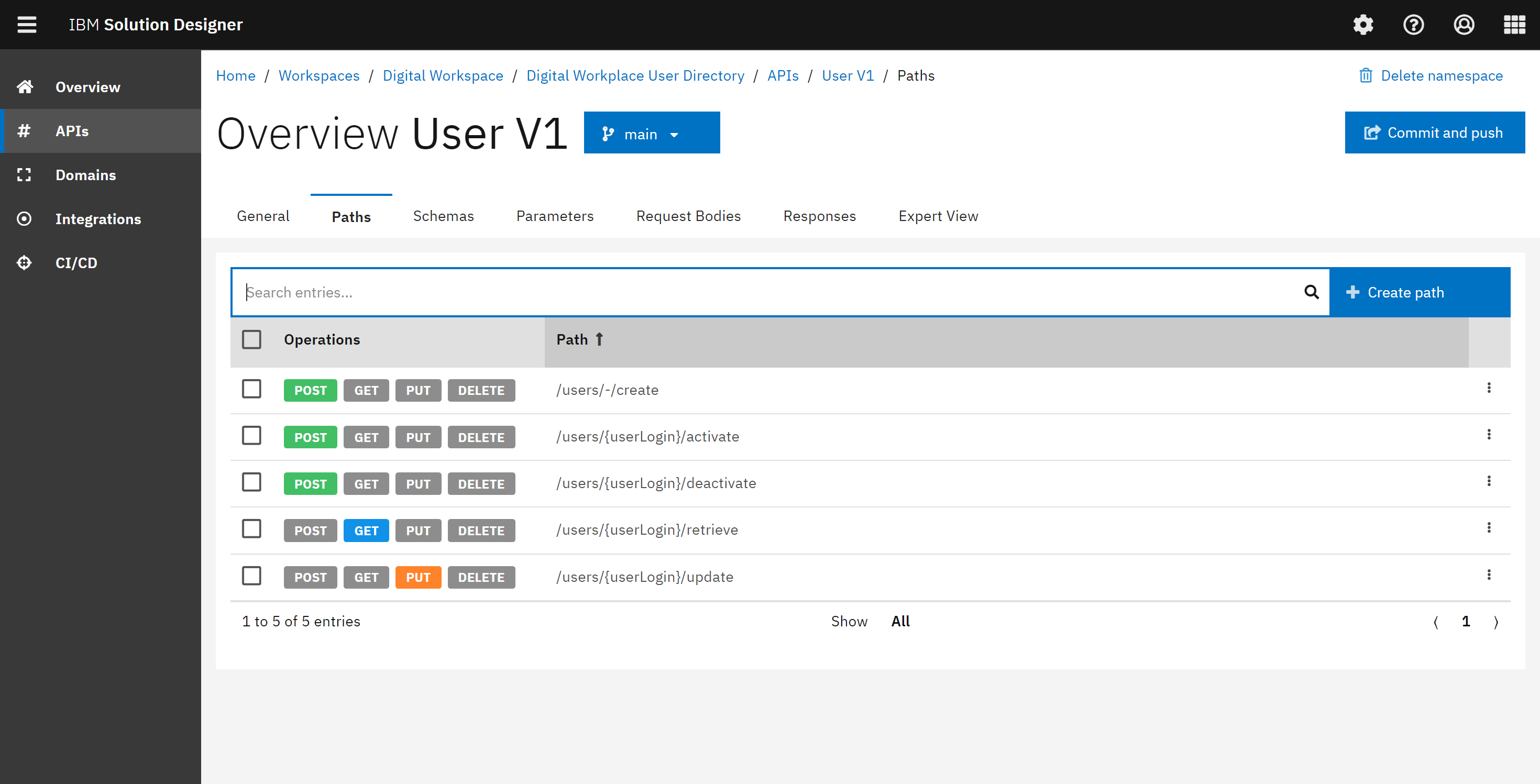The width and height of the screenshot is (1540, 784).
Task: Open the Show All entries dropdown
Action: click(x=900, y=621)
